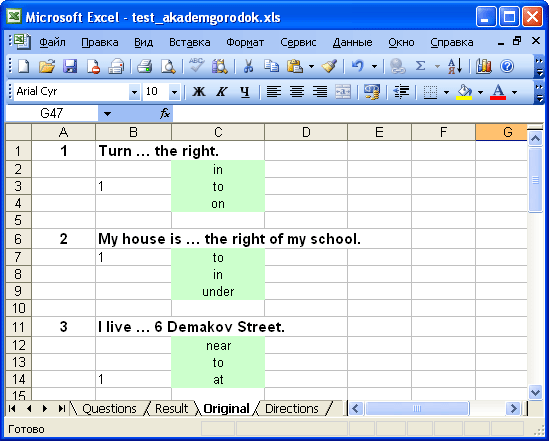Click the AutoSum sigma icon
This screenshot has height=442, width=550.
(420, 66)
